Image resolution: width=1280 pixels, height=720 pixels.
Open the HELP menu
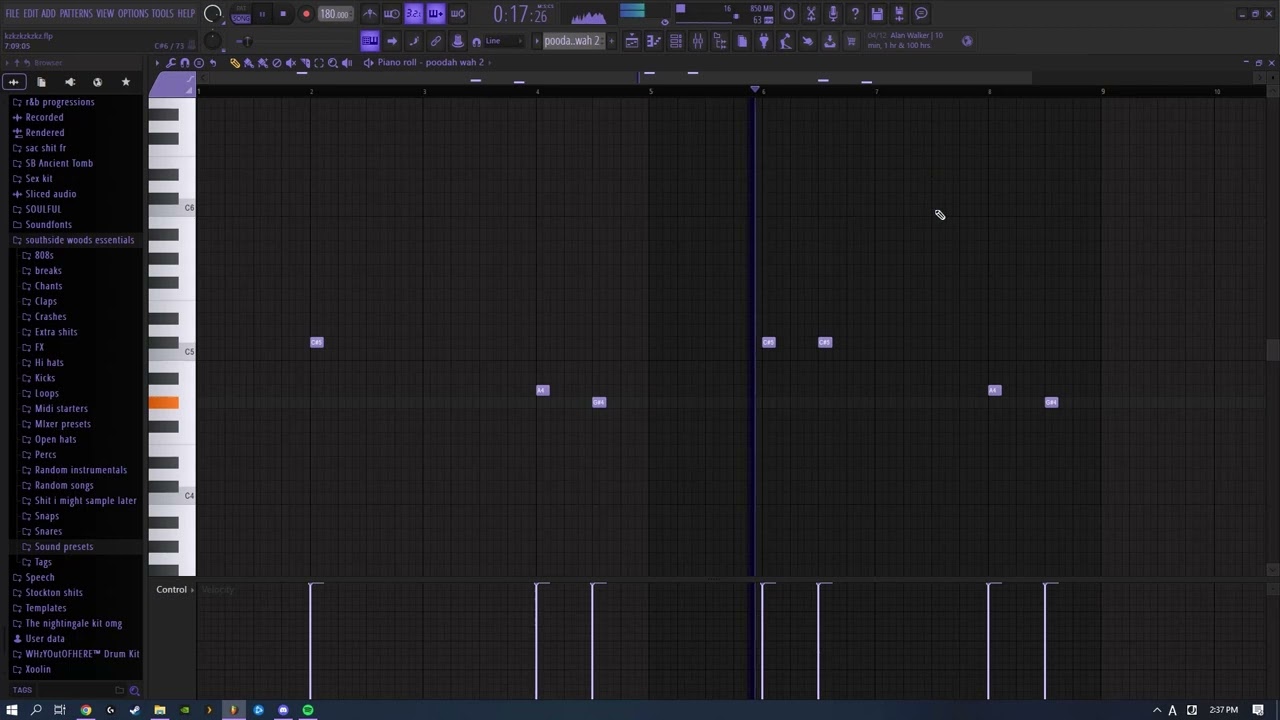[186, 14]
